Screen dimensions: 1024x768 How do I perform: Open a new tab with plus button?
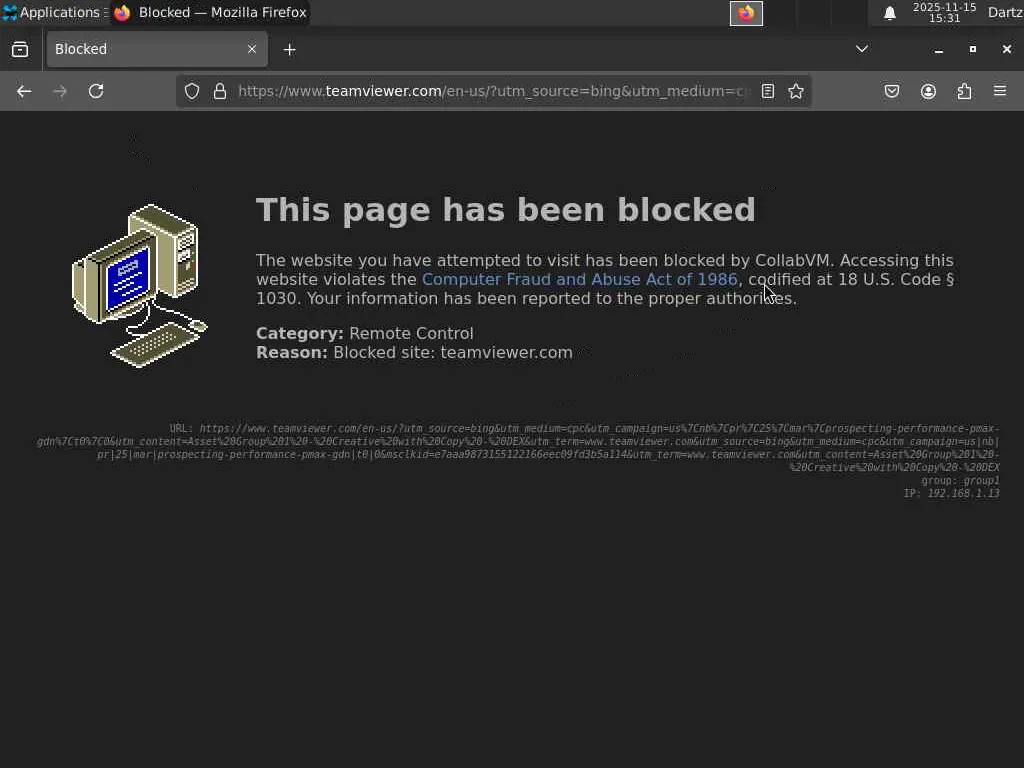[289, 50]
